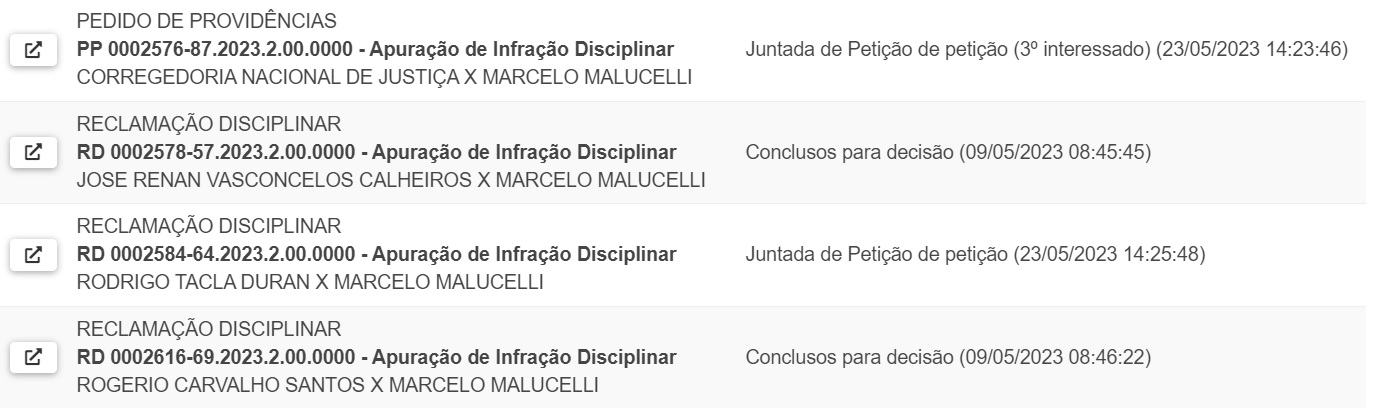Select Reclamação Disciplinar heading above RD 0002584-64

click(209, 227)
